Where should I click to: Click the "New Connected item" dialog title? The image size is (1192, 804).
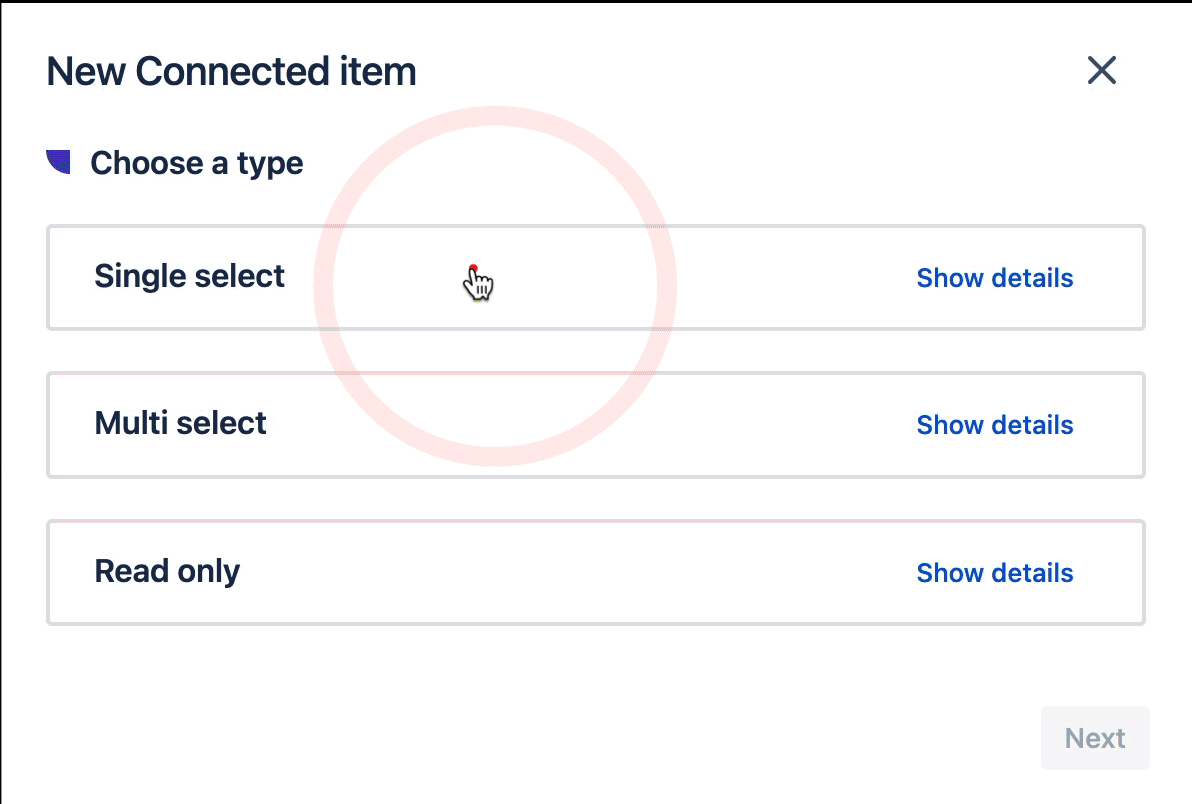[x=231, y=72]
